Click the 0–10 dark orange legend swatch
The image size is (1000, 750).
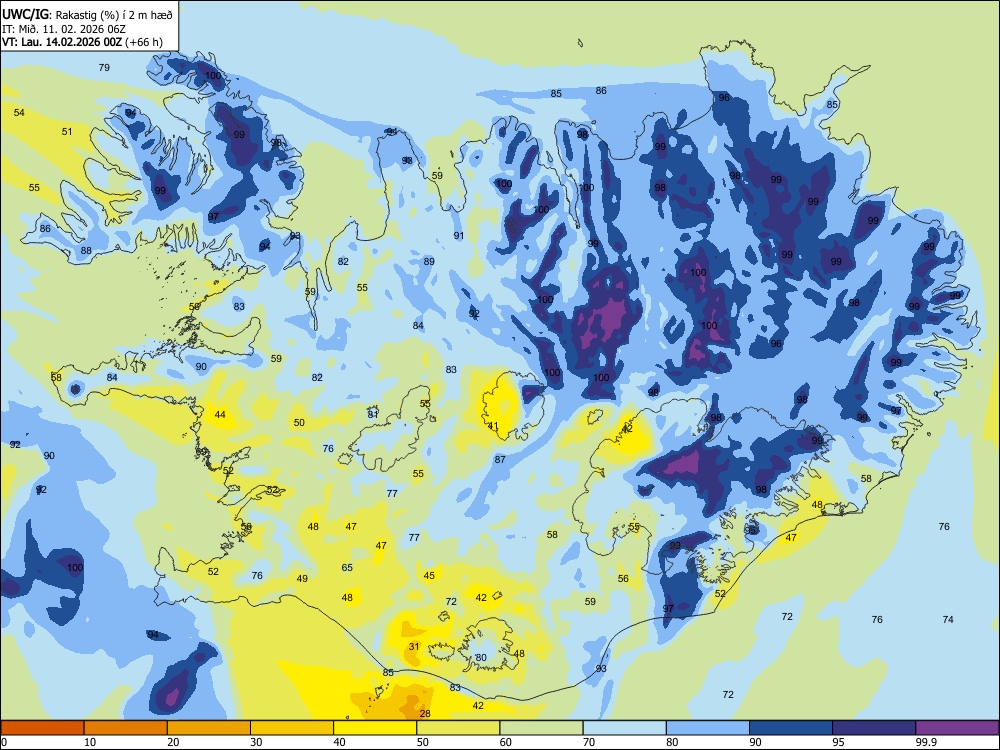[x=42, y=728]
